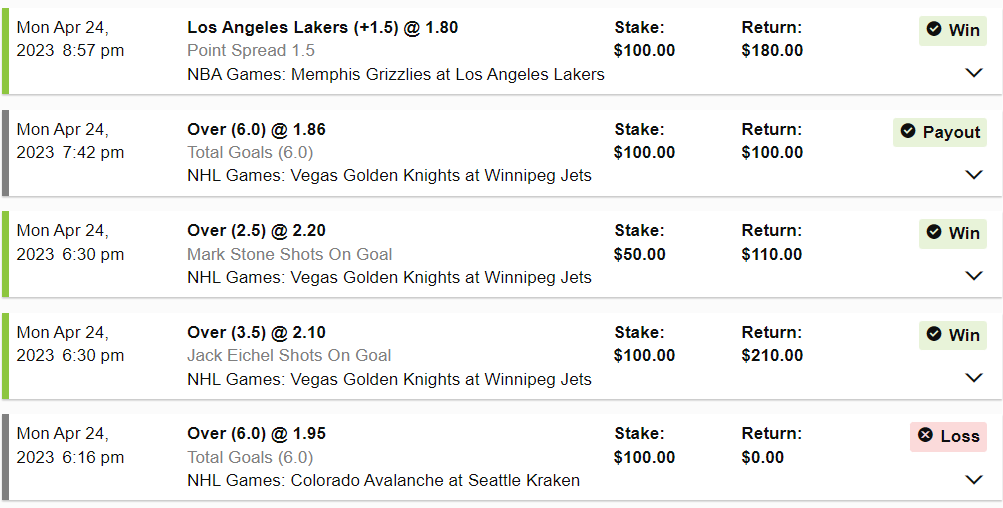The image size is (1003, 508).
Task: Click the $180.00 return amount
Action: click(772, 51)
